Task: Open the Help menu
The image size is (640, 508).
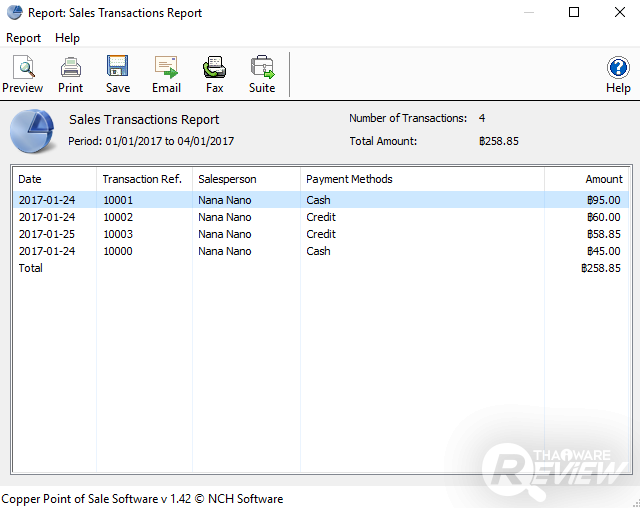Action: [68, 38]
